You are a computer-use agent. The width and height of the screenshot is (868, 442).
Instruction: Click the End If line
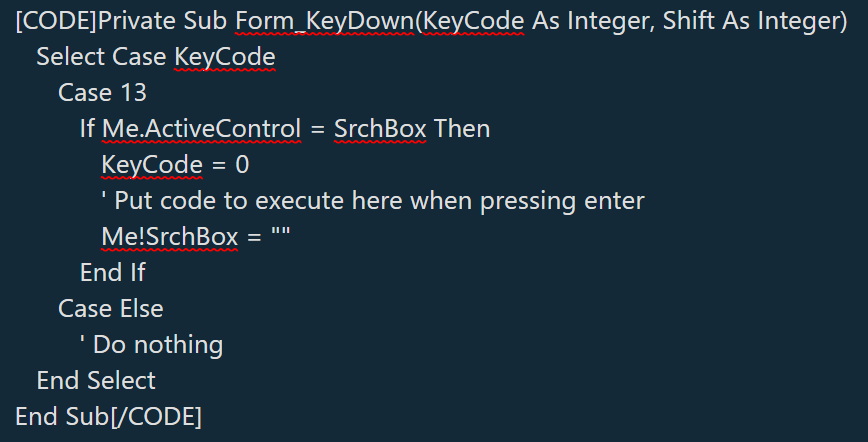112,273
